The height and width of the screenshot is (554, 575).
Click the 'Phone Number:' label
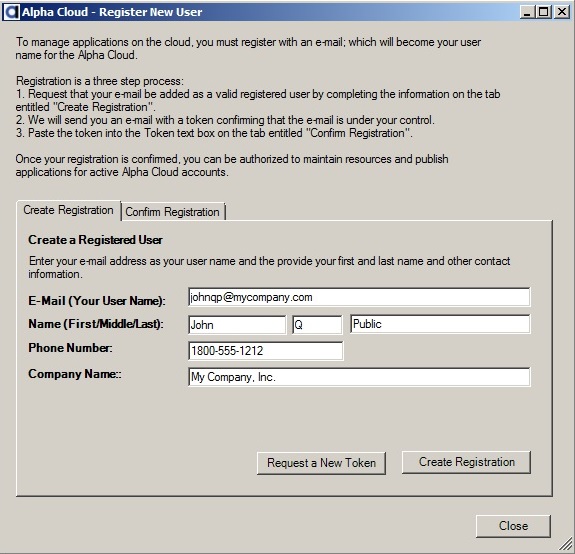70,348
